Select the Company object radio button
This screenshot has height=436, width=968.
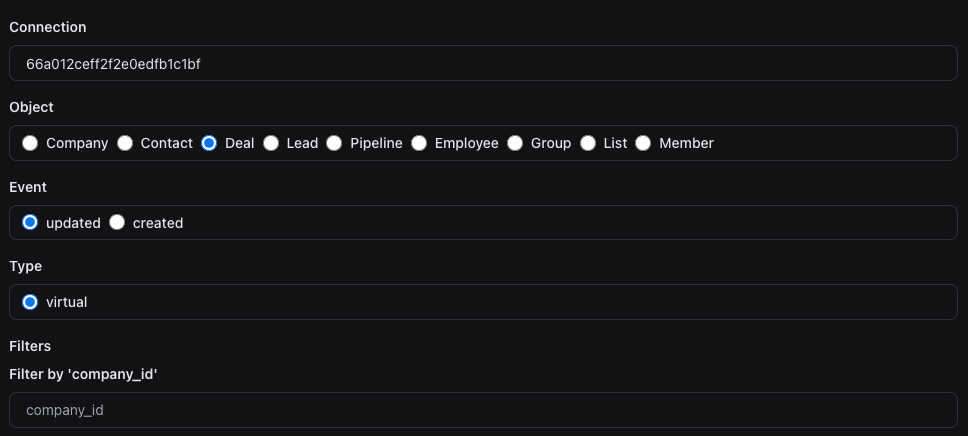30,143
